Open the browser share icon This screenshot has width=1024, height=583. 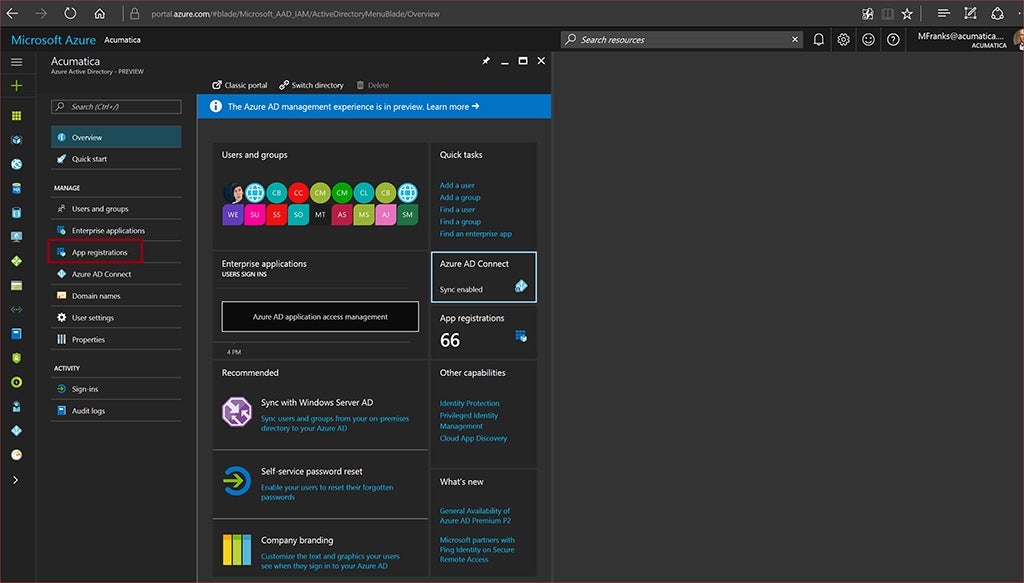[x=997, y=13]
